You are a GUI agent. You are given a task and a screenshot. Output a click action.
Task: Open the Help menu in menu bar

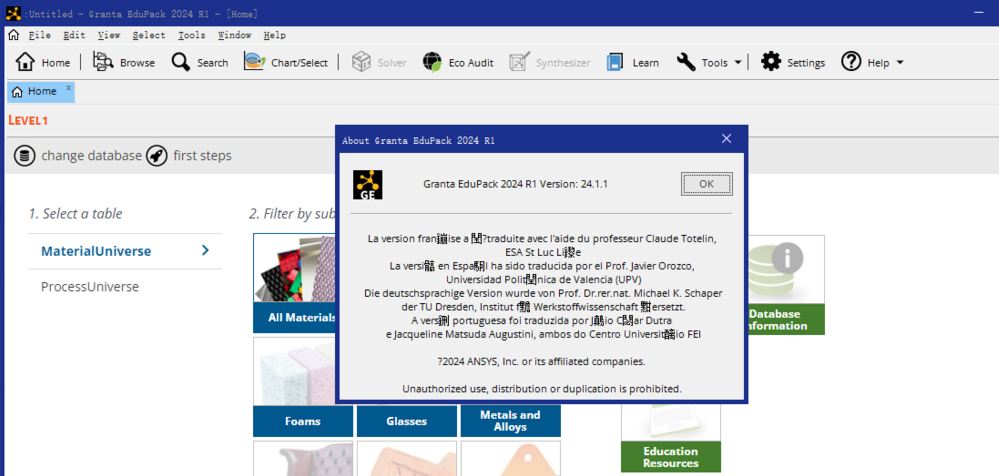(275, 35)
